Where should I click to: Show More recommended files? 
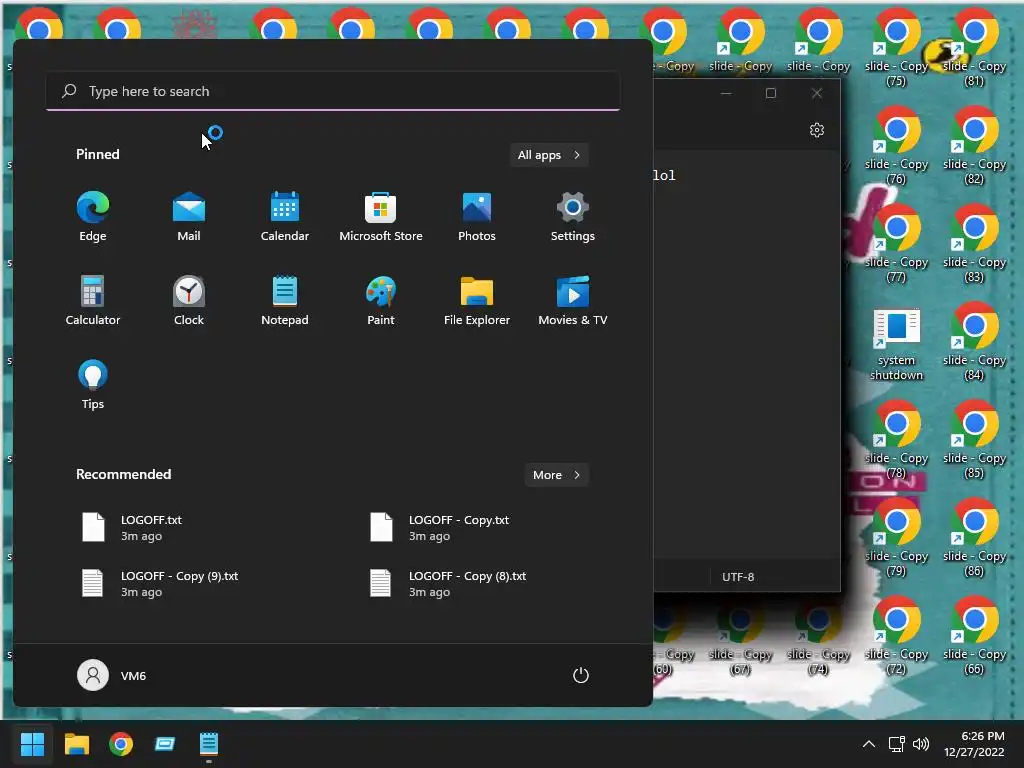(x=556, y=475)
